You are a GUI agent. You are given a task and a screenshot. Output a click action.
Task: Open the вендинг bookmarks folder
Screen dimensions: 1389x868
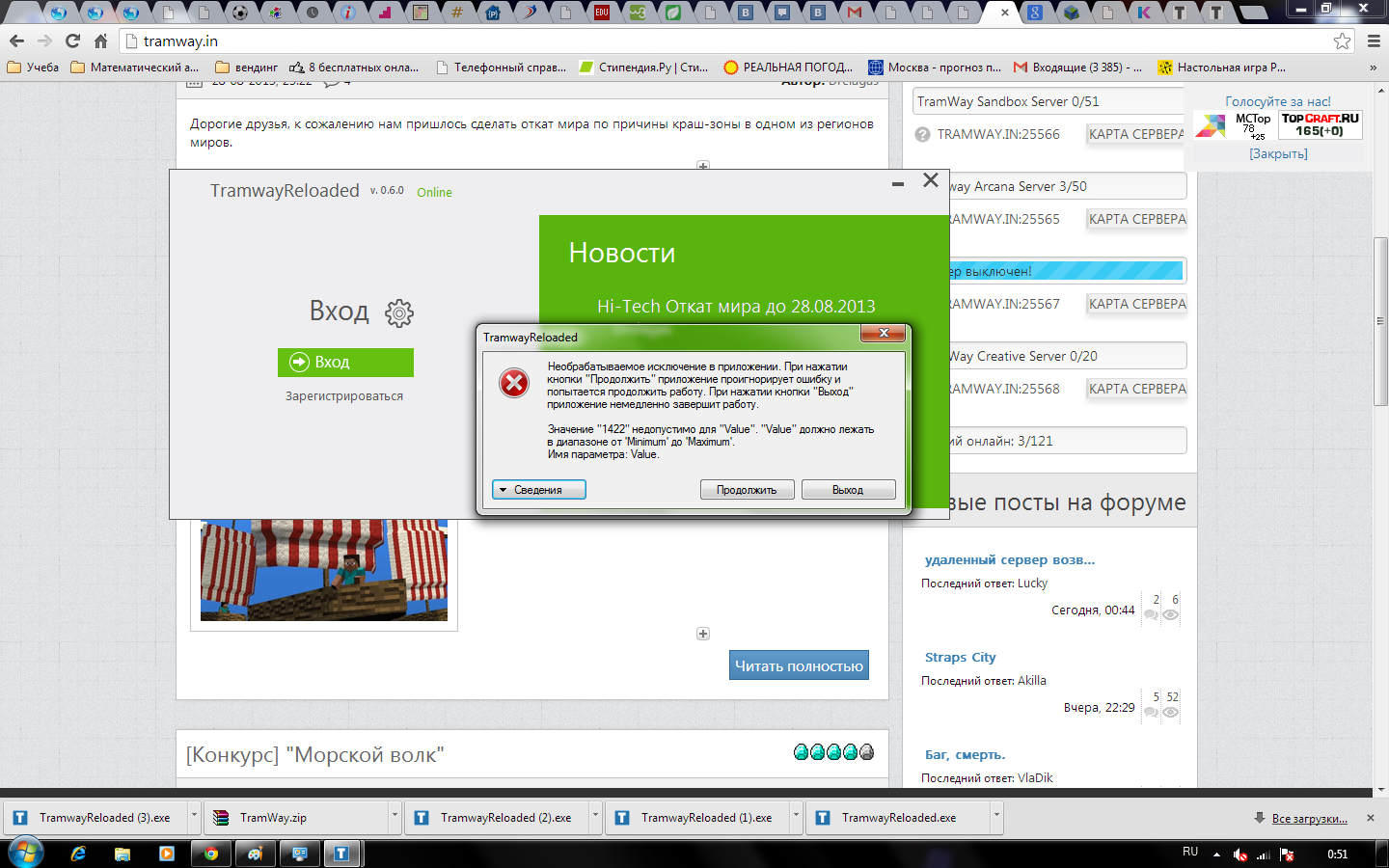tap(246, 68)
